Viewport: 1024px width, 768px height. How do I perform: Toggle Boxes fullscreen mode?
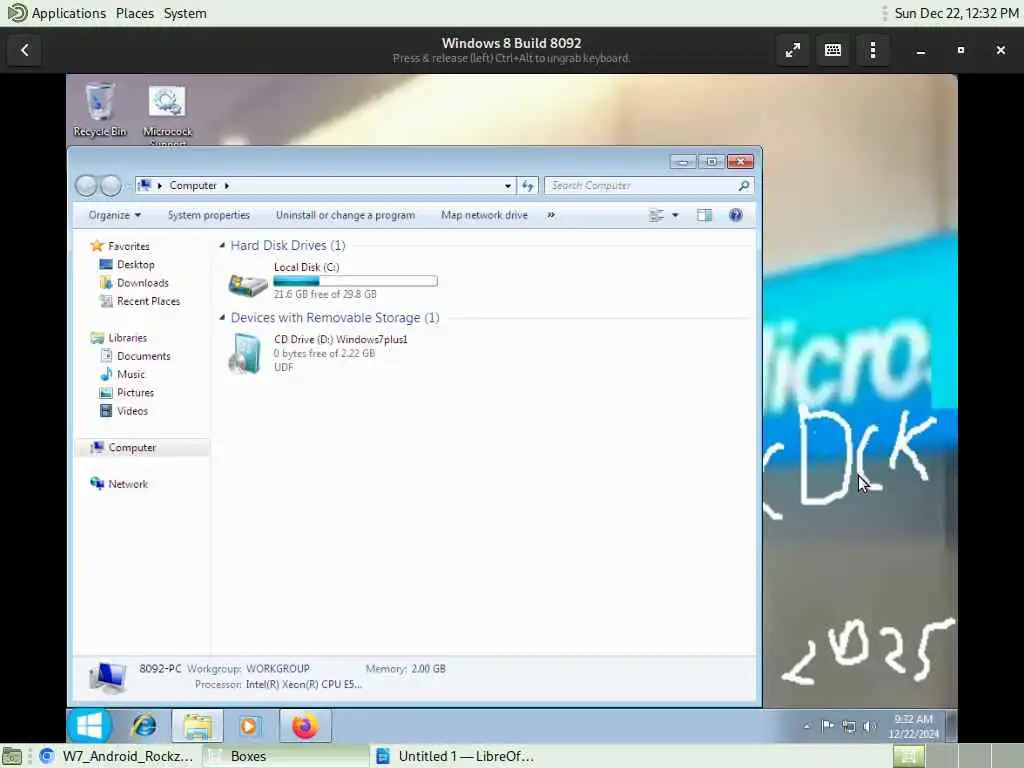[793, 50]
